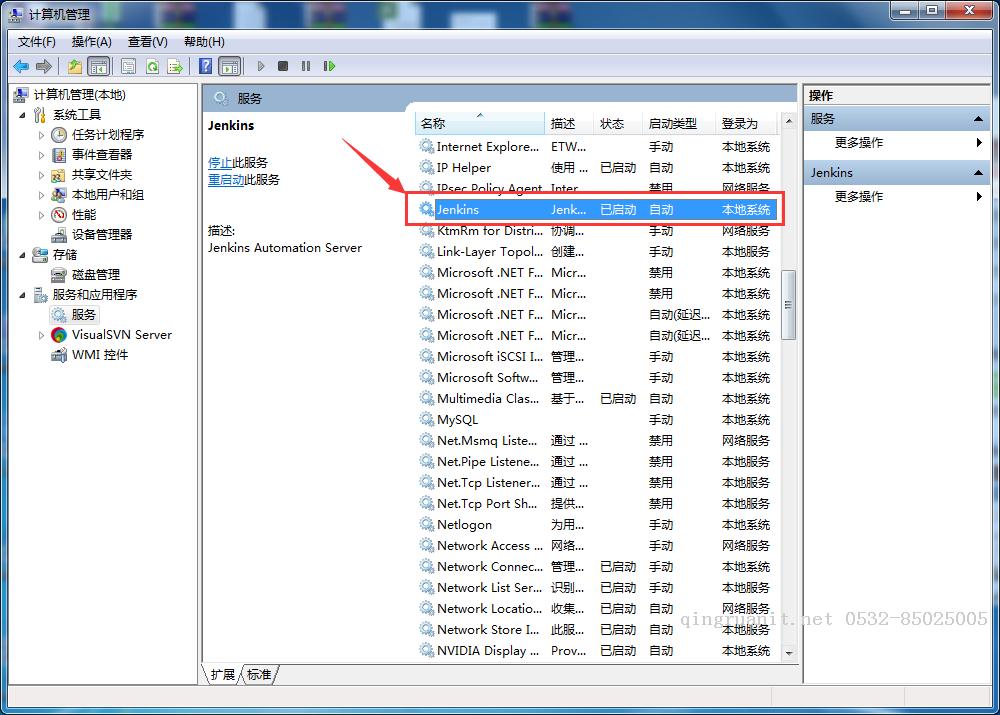Expand the 任务计划程序 tree node

point(42,135)
